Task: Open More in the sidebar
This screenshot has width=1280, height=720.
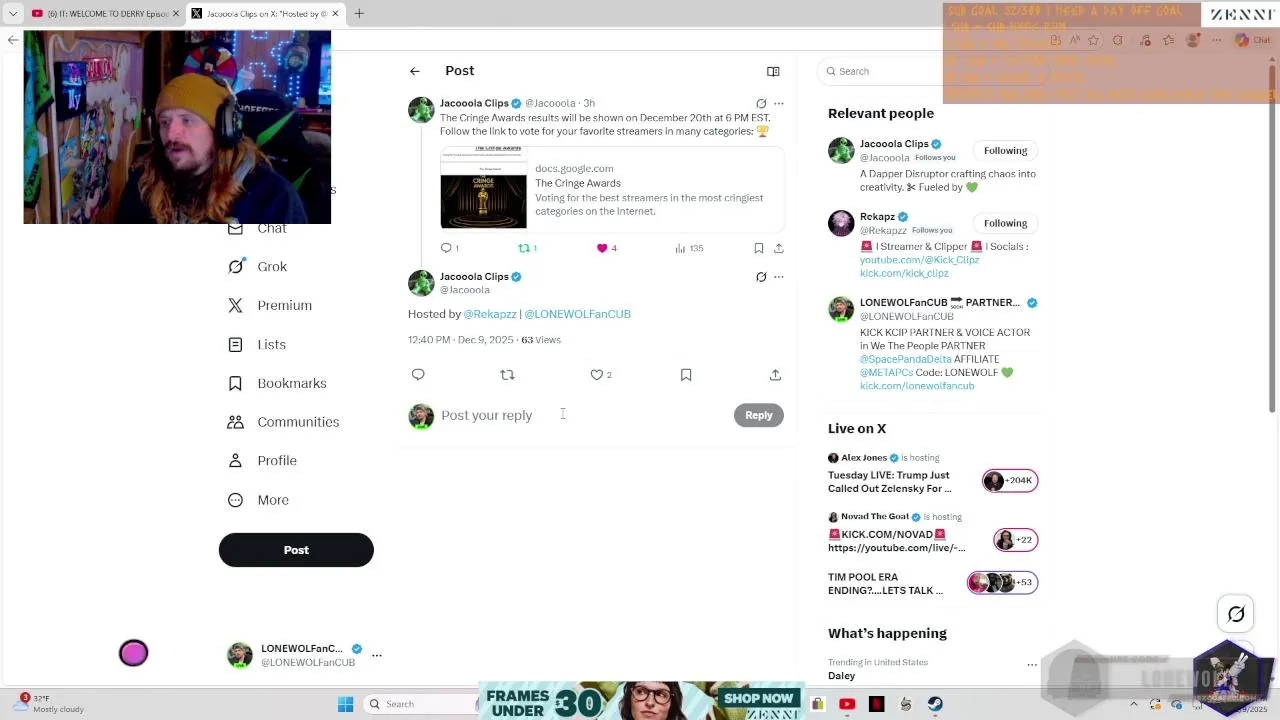Action: pos(258,500)
